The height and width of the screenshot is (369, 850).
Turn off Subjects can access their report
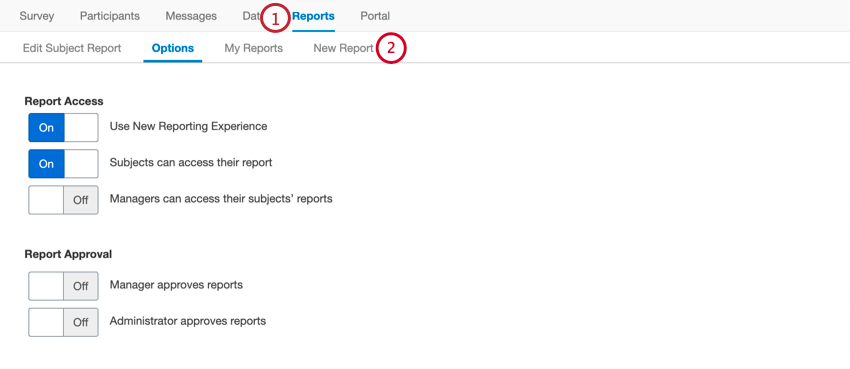63,164
